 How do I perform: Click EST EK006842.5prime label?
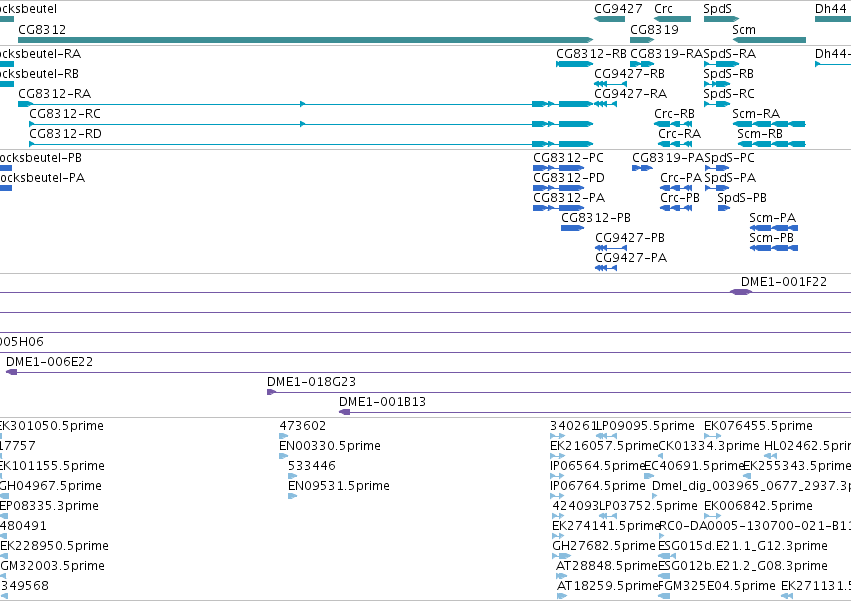pyautogui.click(x=758, y=506)
